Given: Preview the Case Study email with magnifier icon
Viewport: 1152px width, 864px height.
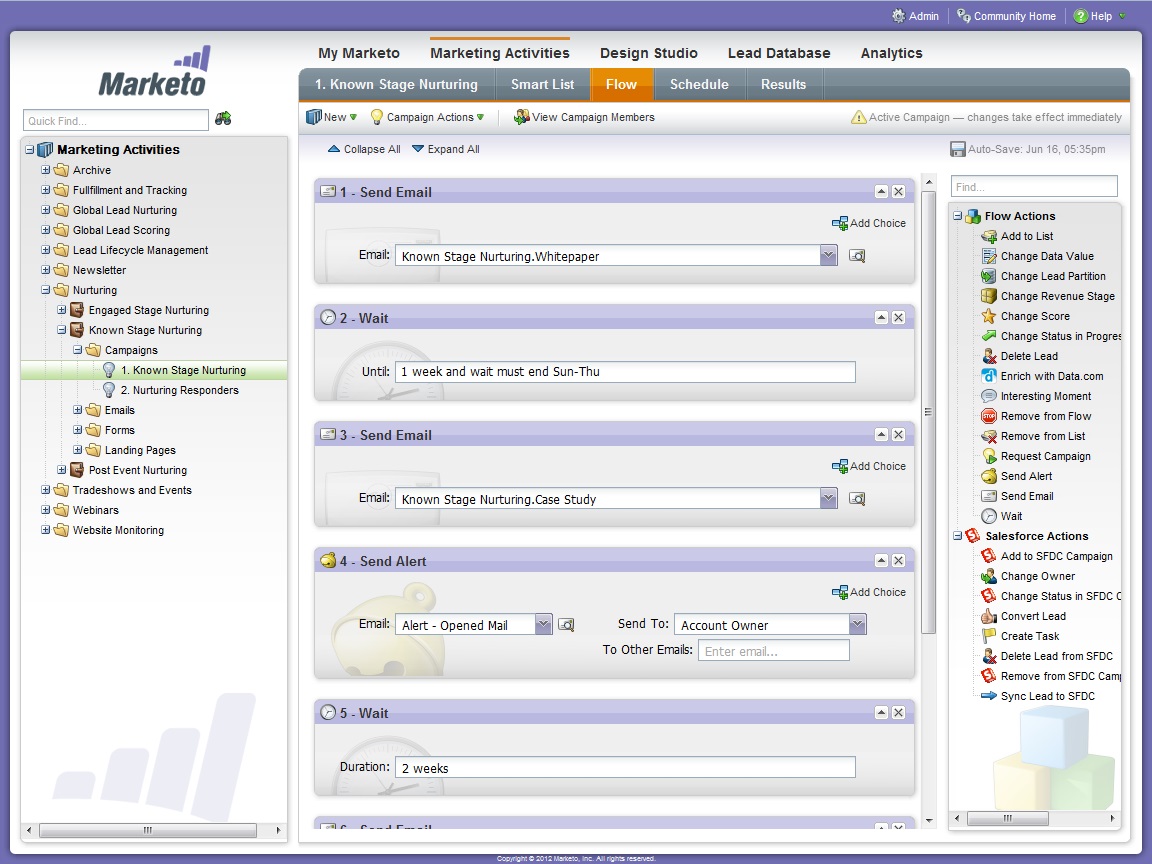Looking at the screenshot, I should pyautogui.click(x=857, y=499).
